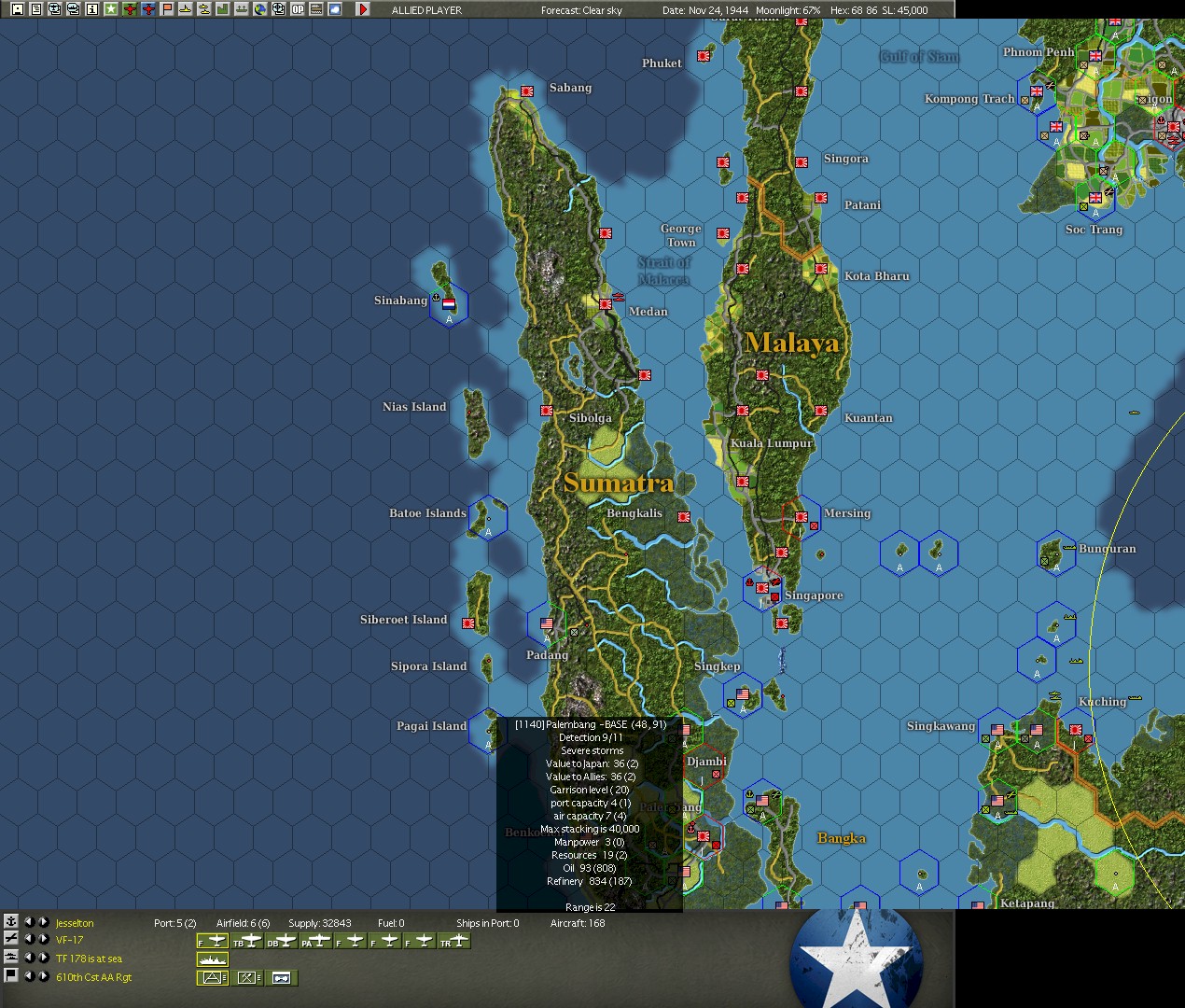
Task: Click the Dutch flag base at Sinabang
Action: click(x=449, y=303)
